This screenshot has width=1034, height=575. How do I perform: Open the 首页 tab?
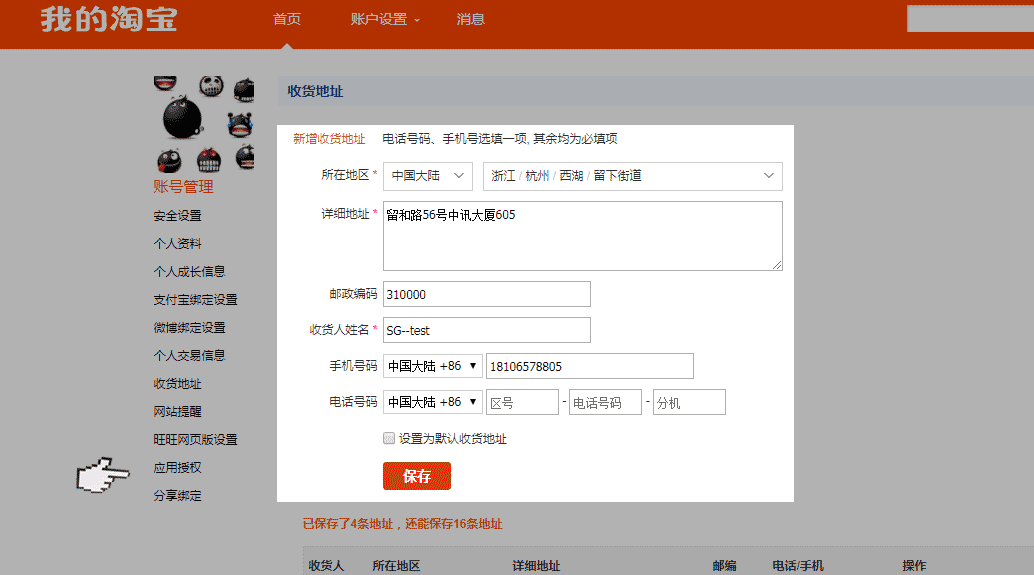pyautogui.click(x=287, y=19)
